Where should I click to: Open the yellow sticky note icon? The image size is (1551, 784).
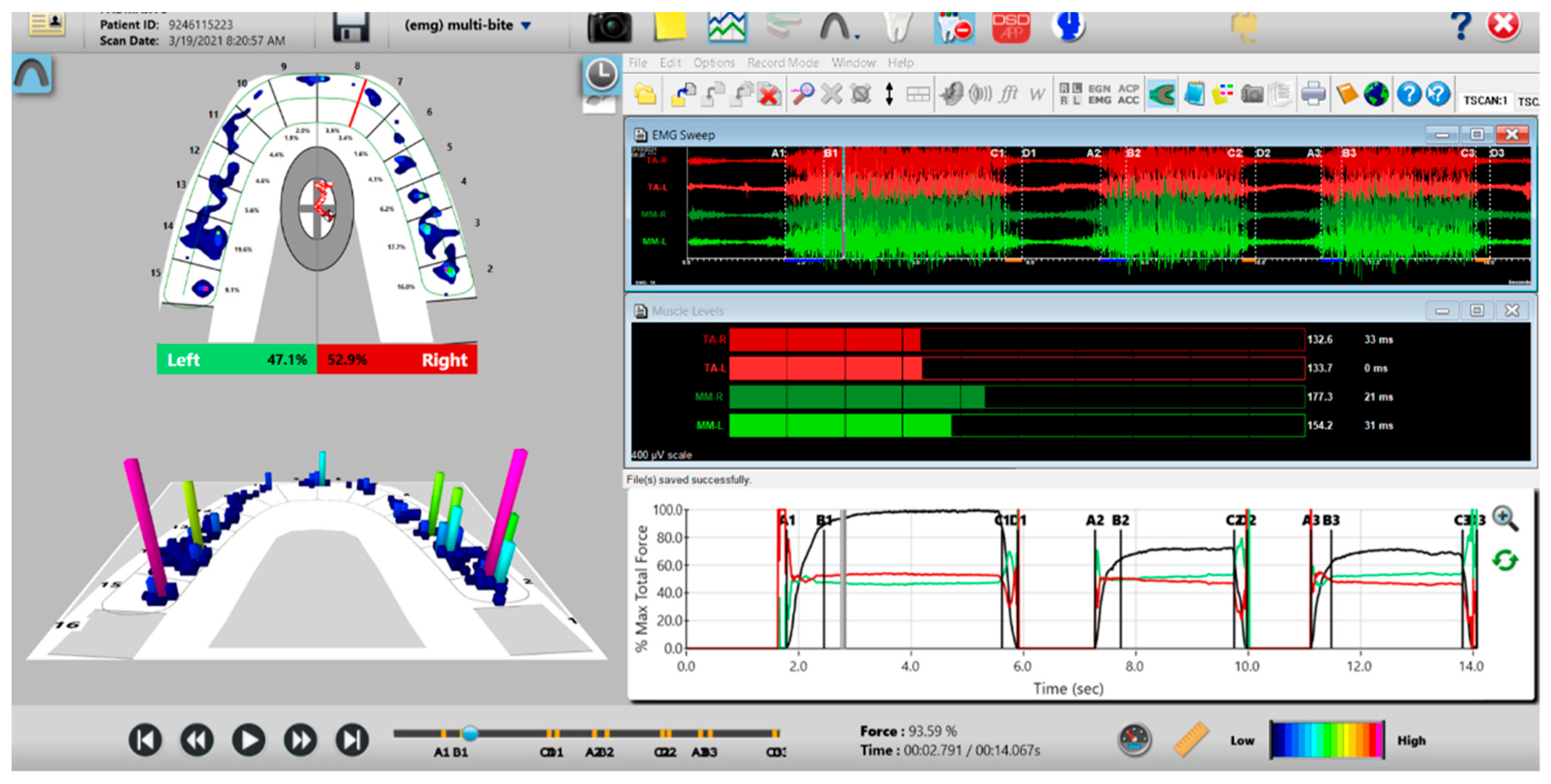[670, 27]
